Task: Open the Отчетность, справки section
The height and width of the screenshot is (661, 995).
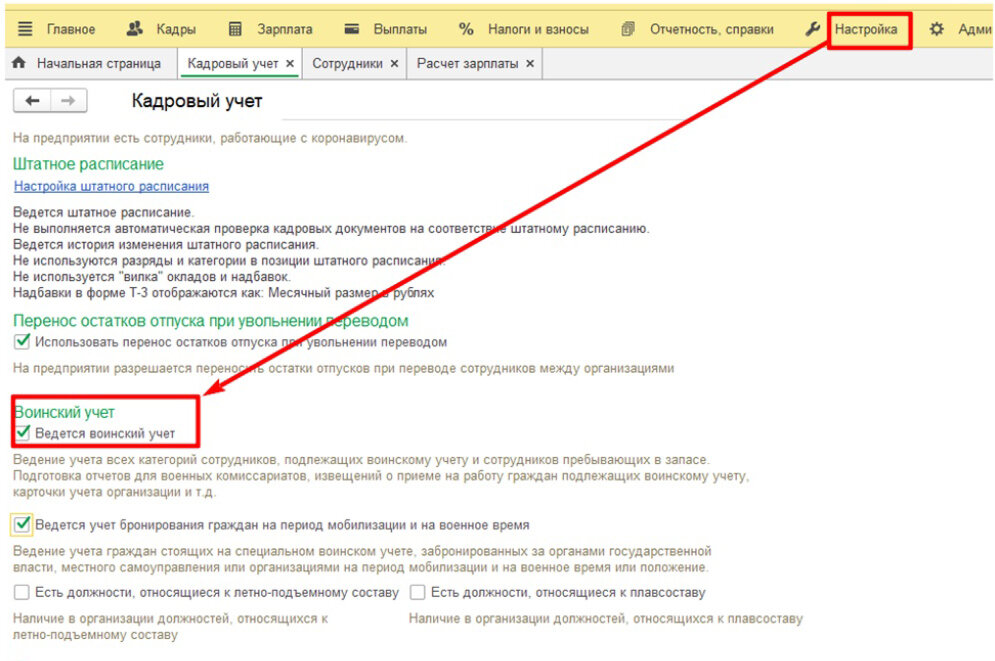Action: [x=711, y=29]
